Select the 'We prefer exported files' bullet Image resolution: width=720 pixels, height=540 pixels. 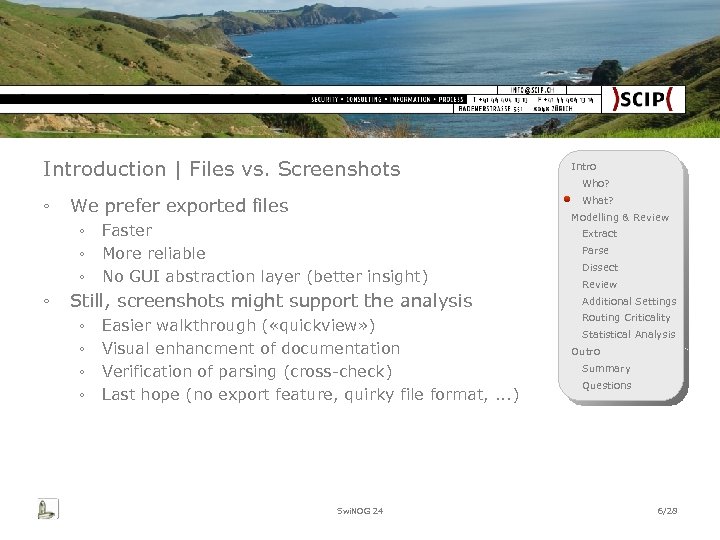180,206
